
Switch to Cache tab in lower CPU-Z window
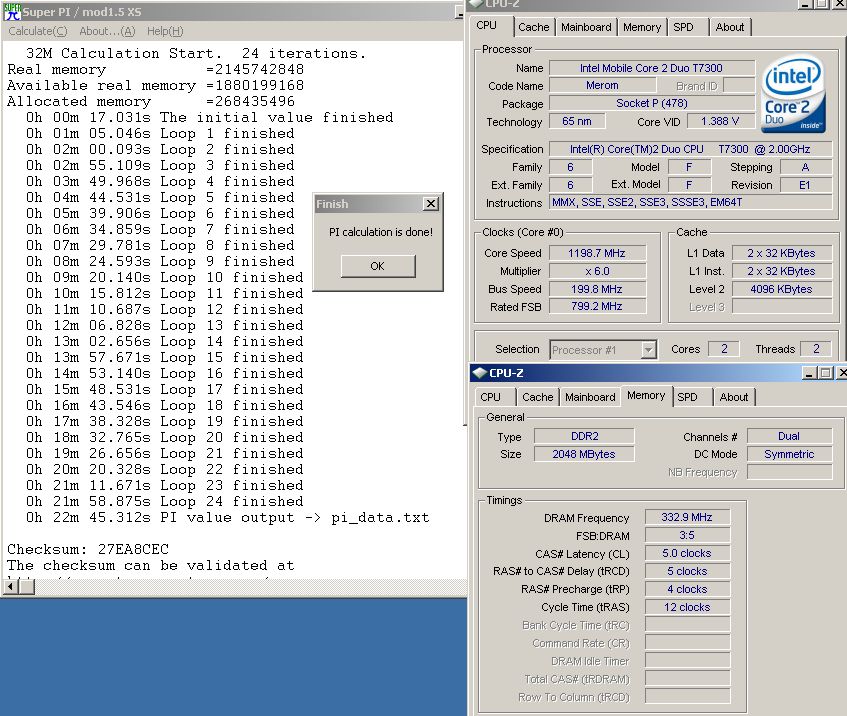click(537, 397)
